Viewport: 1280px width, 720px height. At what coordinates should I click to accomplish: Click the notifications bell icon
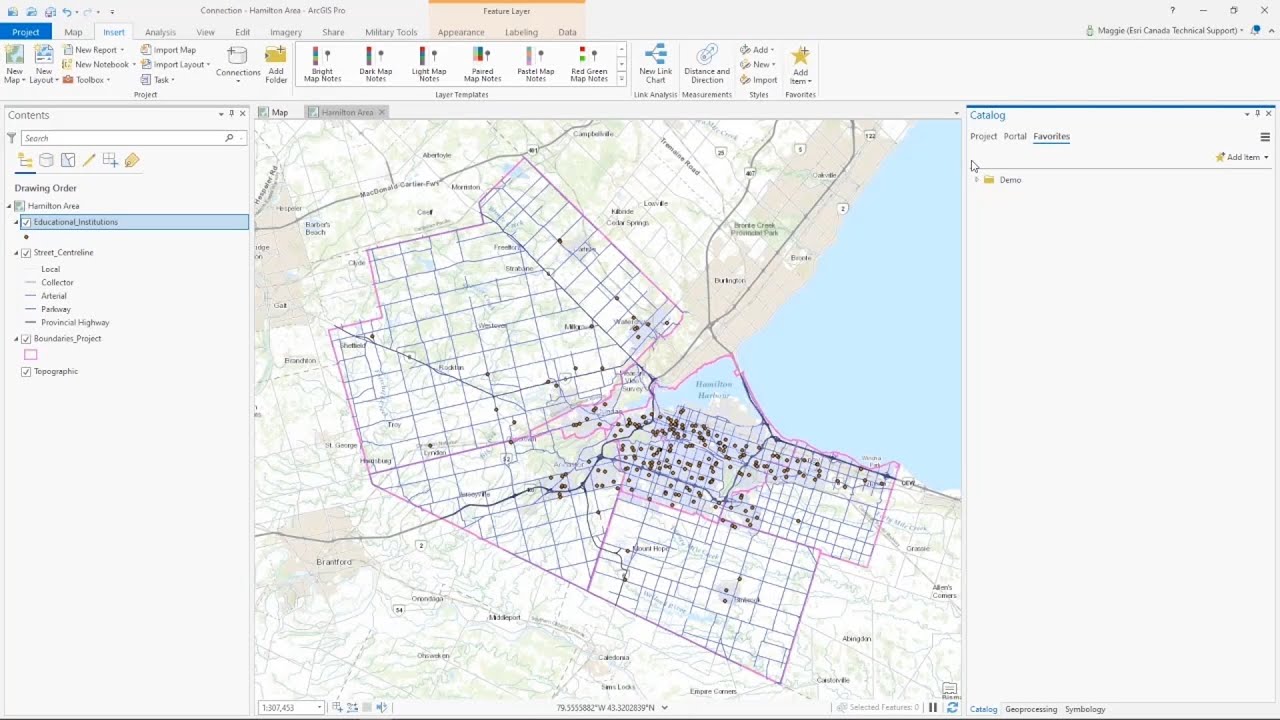(x=1255, y=31)
